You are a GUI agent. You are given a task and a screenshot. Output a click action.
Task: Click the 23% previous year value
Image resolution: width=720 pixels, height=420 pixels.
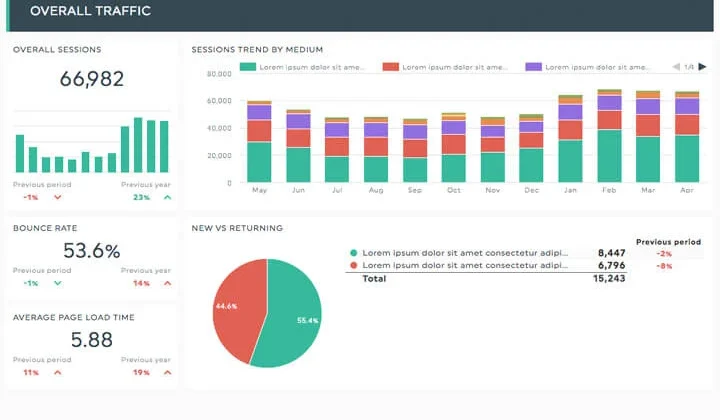coord(141,197)
